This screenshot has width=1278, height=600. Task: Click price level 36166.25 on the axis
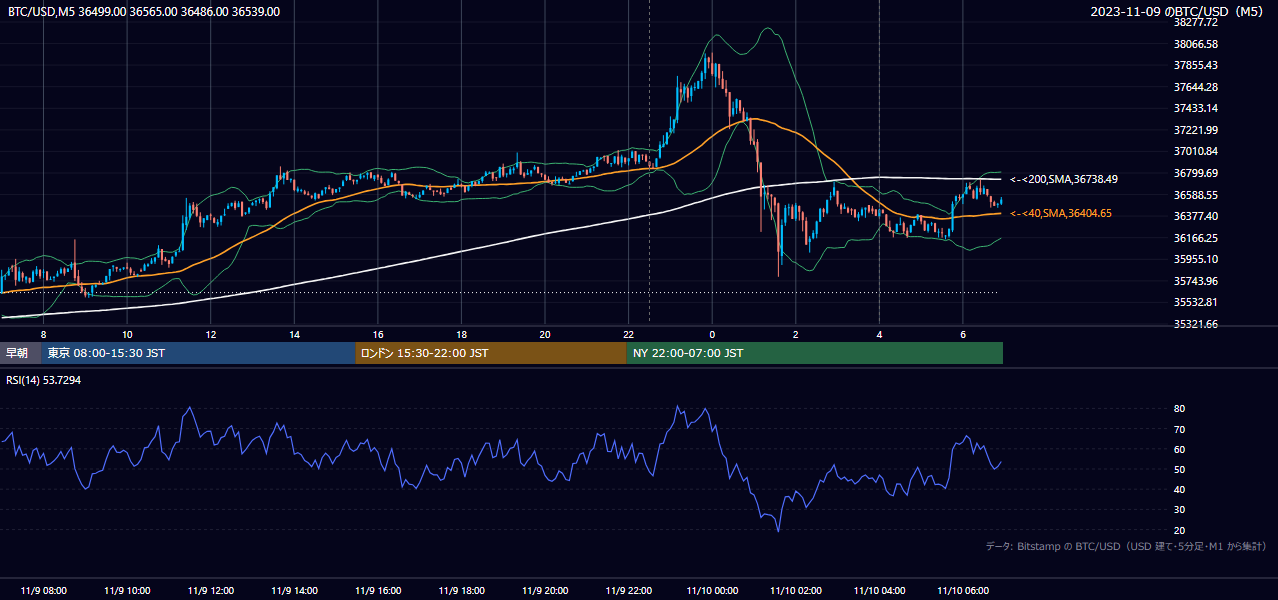(x=1195, y=238)
